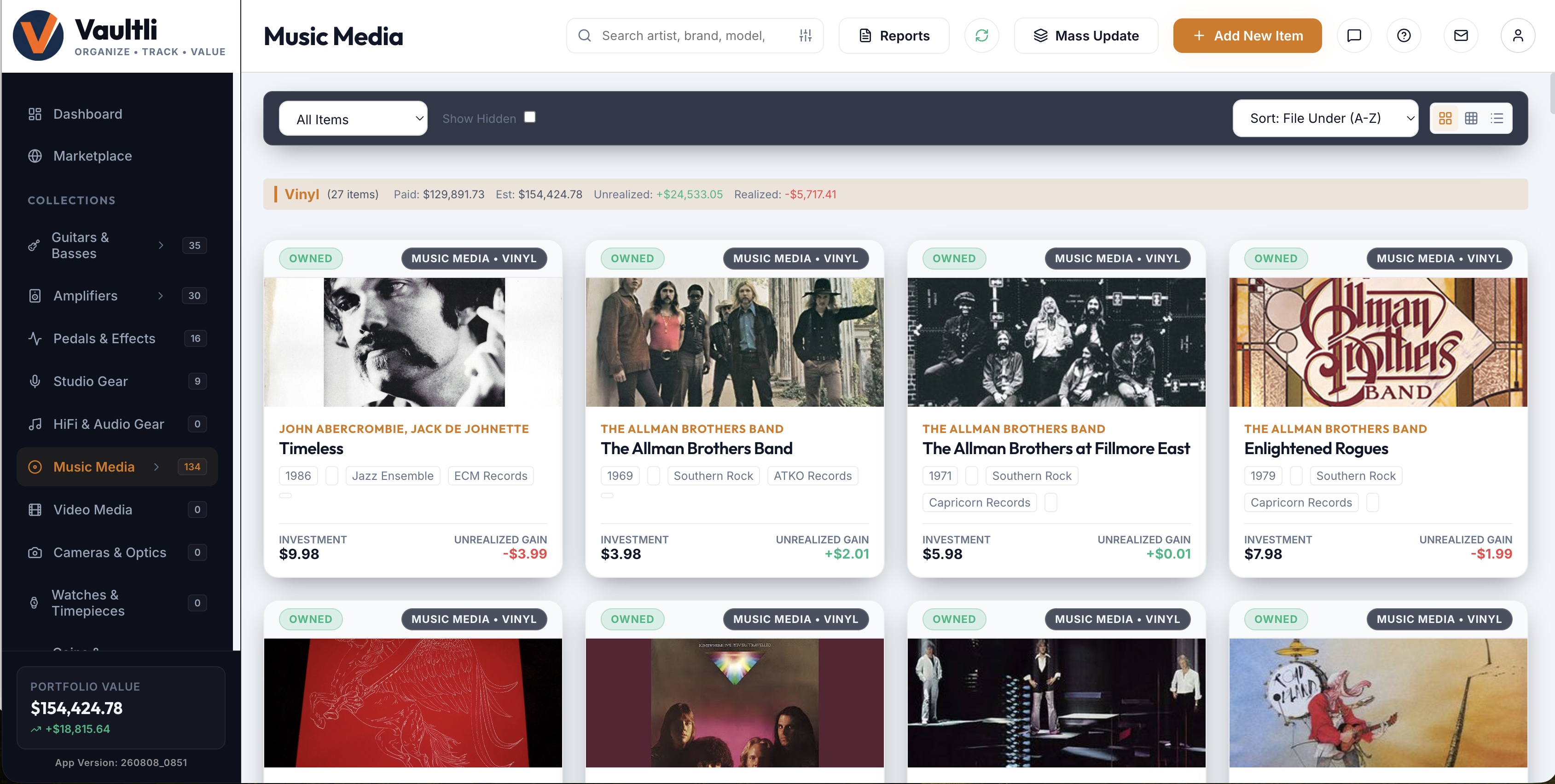
Task: Click the Amplifiers speaker icon
Action: (35, 296)
